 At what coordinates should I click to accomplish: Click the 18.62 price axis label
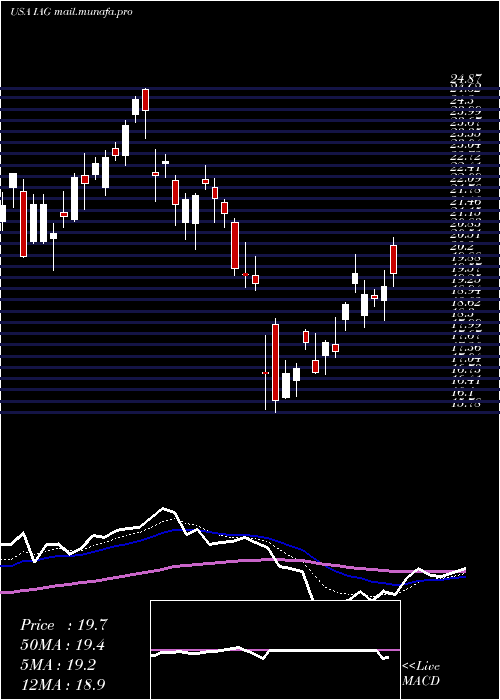[x=466, y=304]
